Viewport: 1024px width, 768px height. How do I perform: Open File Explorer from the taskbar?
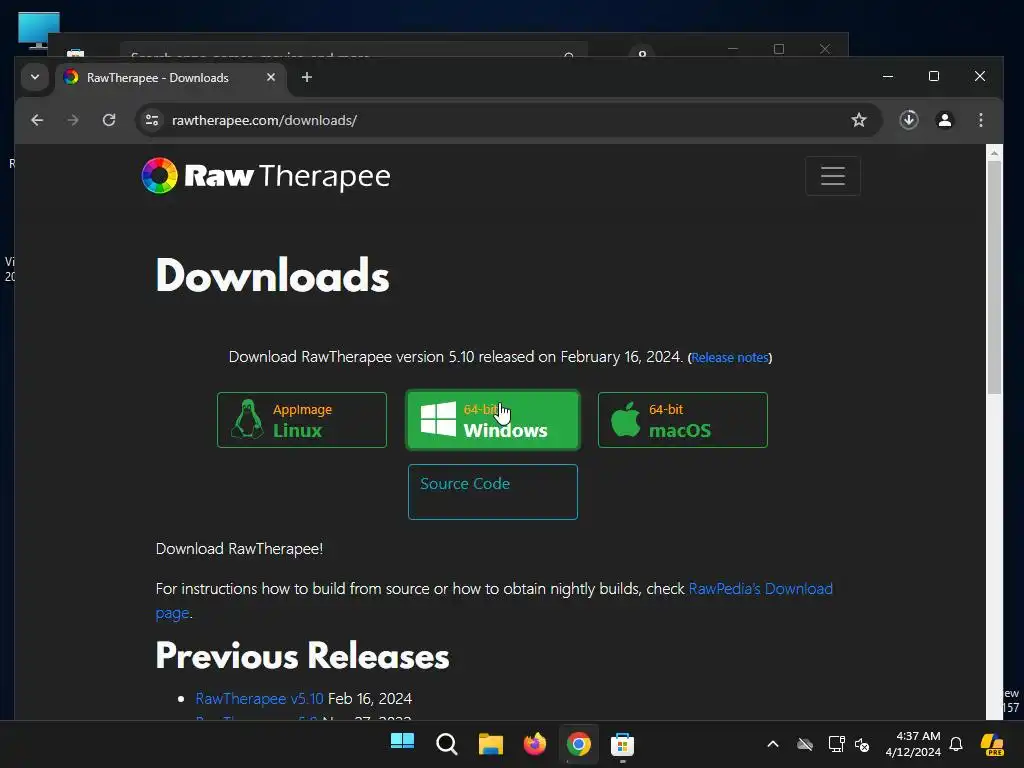pyautogui.click(x=490, y=744)
